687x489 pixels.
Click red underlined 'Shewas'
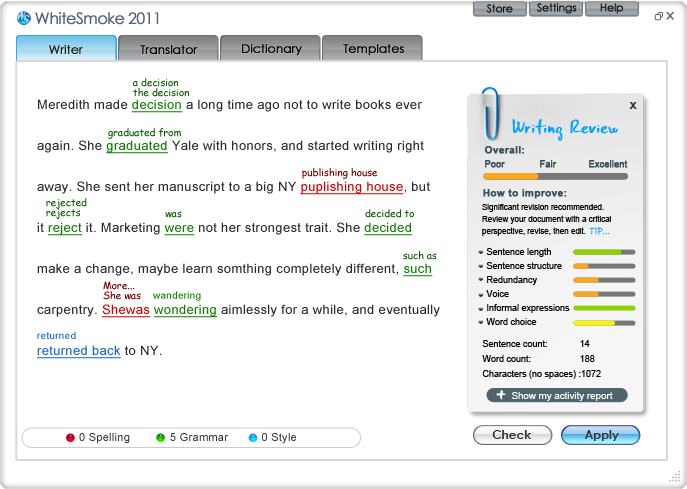click(126, 310)
